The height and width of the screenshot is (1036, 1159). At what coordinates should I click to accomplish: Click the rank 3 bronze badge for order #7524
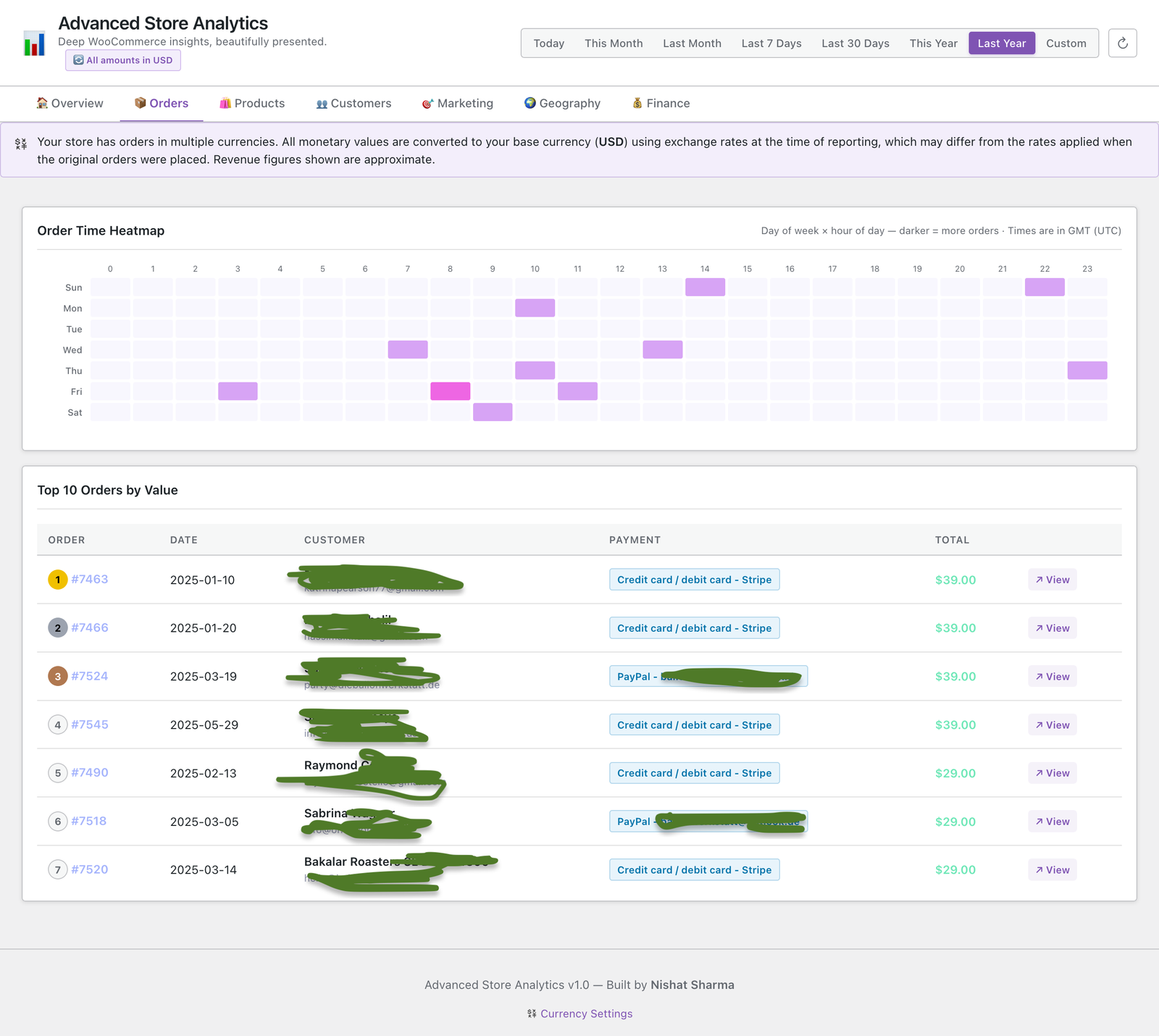point(58,676)
